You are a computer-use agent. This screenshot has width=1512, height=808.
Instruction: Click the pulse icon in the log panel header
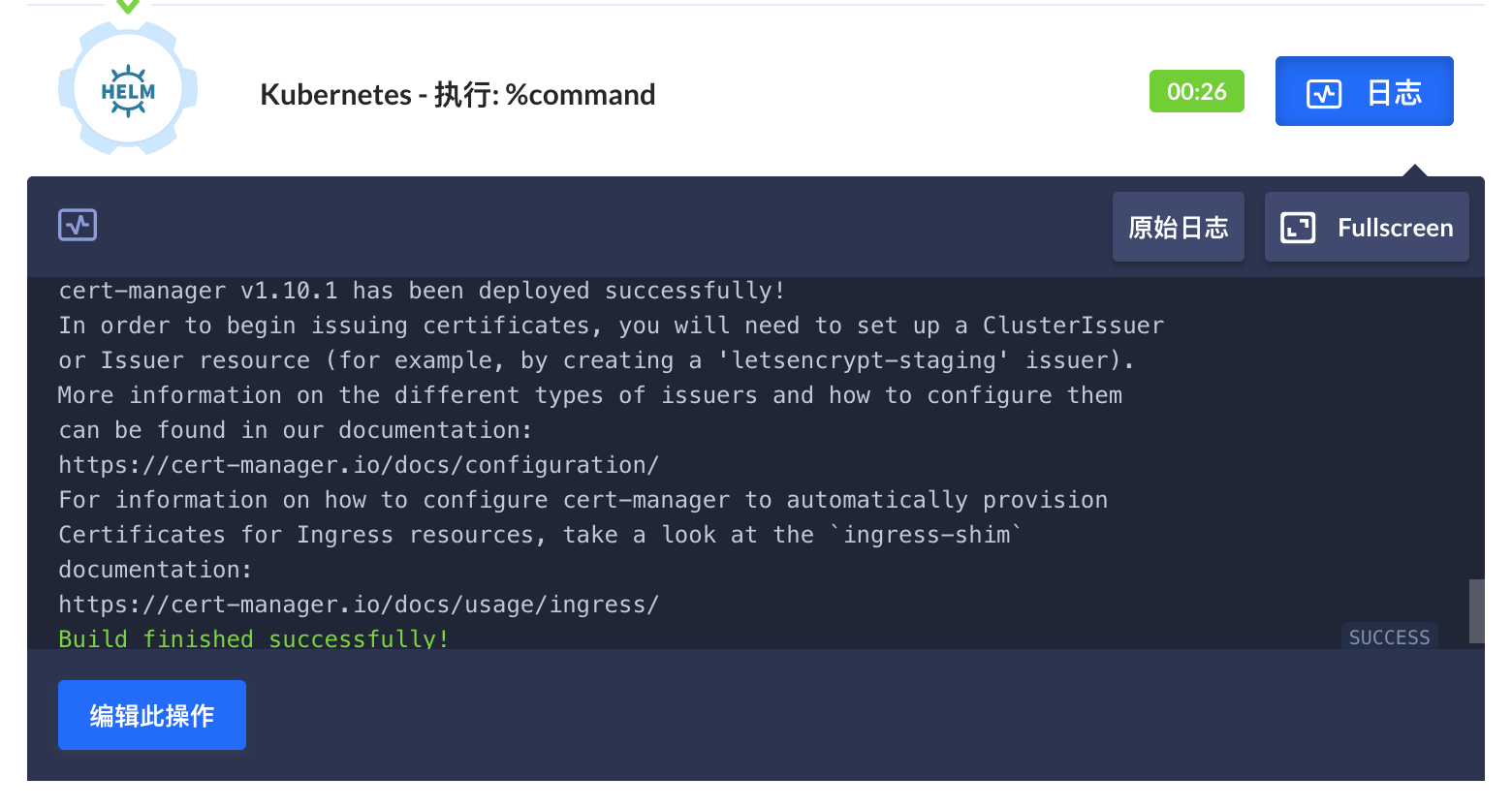tap(77, 224)
